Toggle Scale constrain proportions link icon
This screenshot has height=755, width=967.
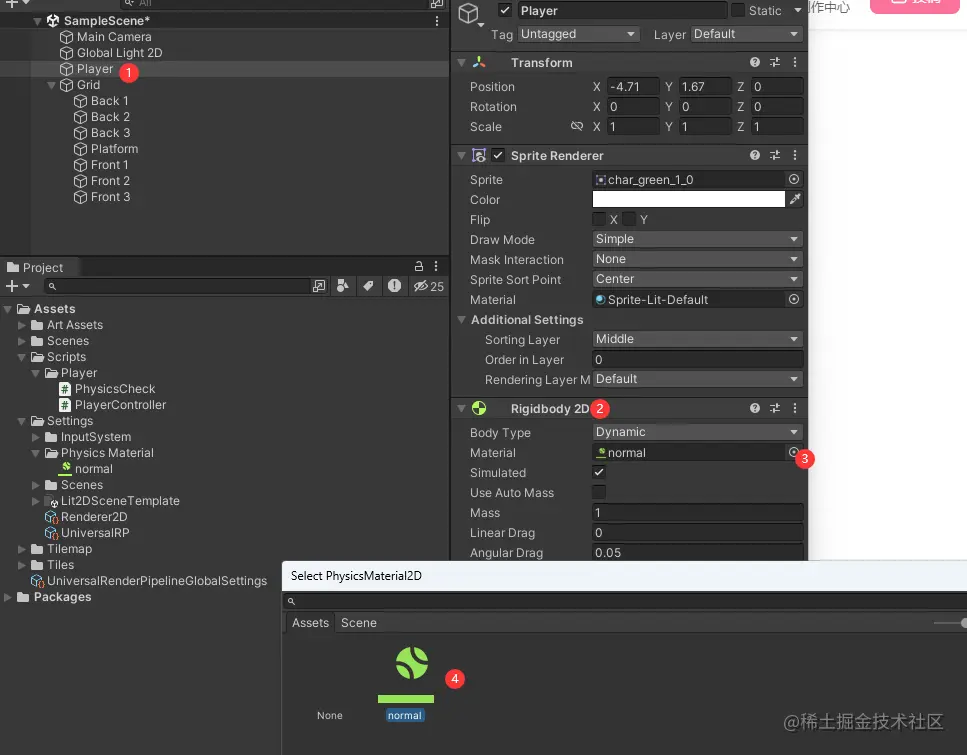tap(577, 126)
